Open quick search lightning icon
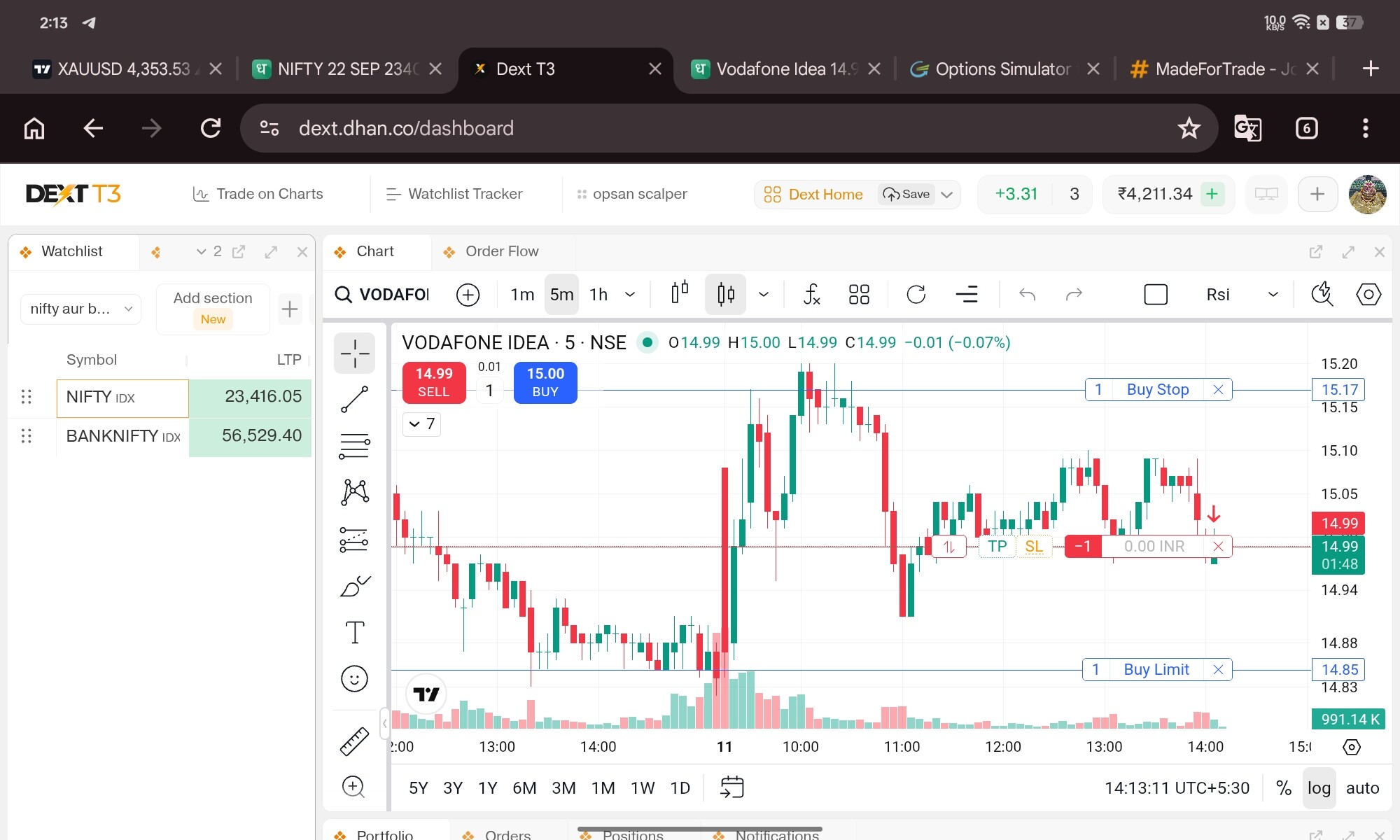The image size is (1400, 840). tap(1322, 295)
